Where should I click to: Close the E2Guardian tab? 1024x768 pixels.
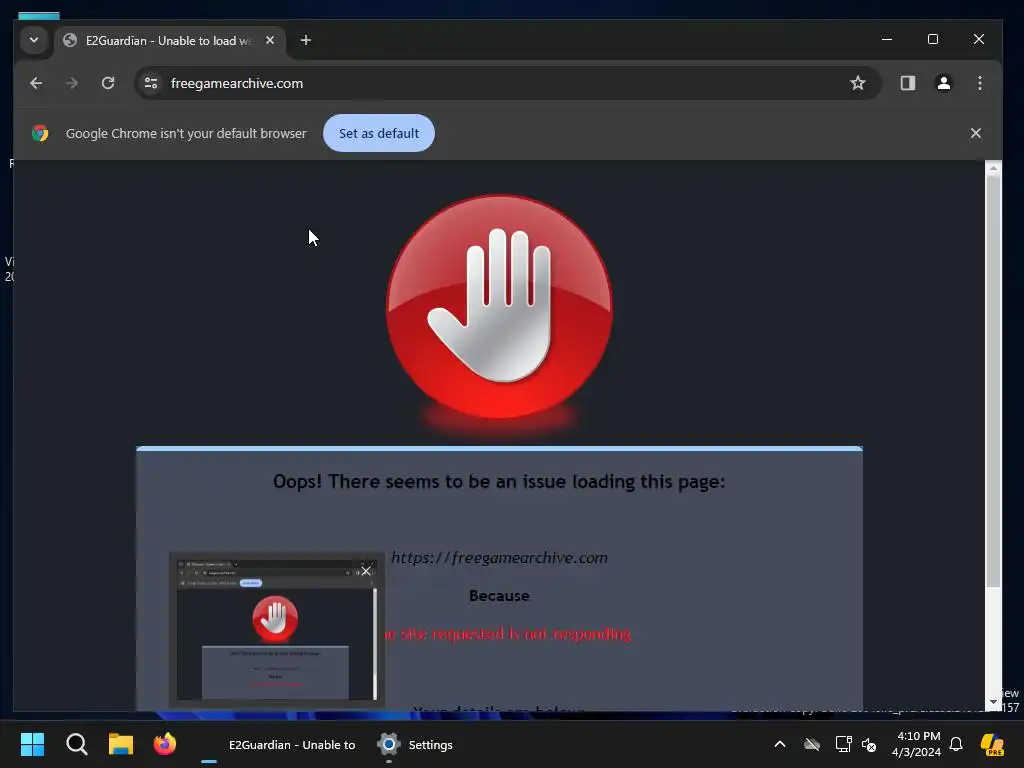pos(270,40)
